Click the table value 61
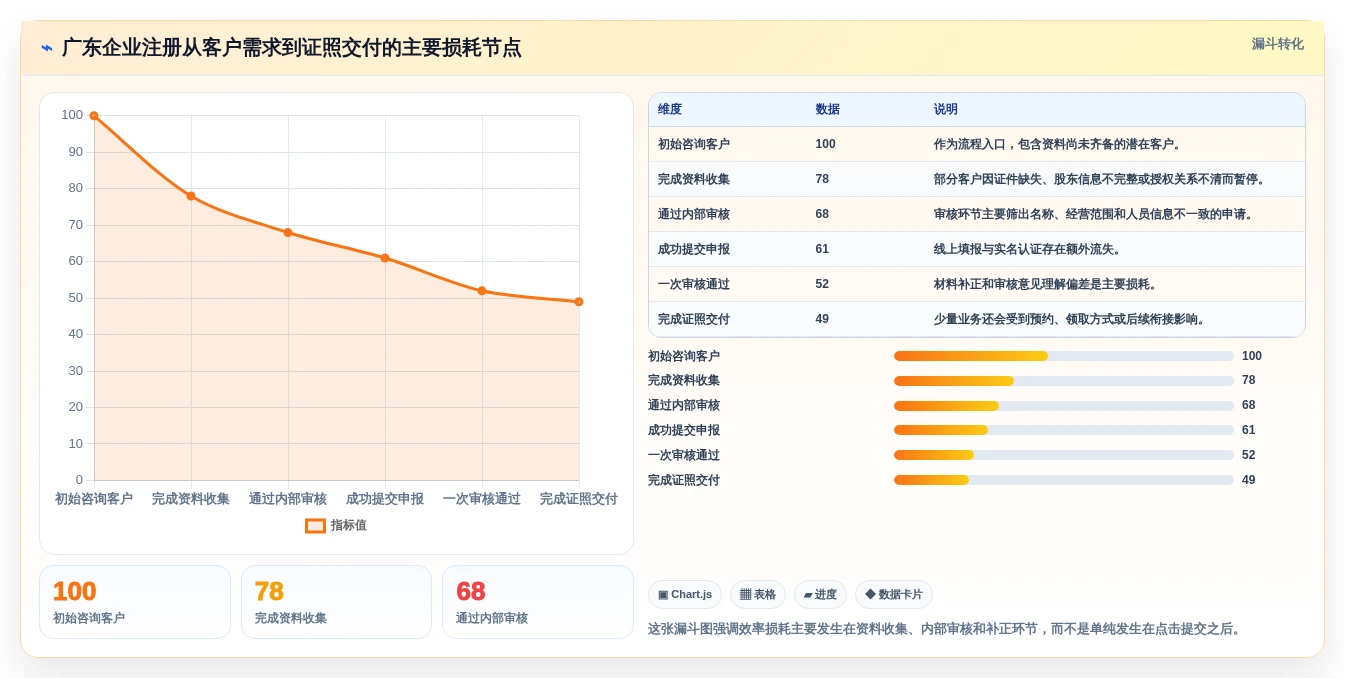1345x678 pixels. (x=822, y=249)
